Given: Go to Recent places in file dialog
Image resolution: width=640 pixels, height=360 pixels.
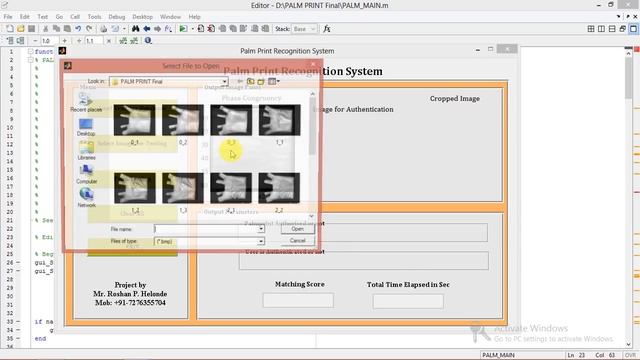Looking at the screenshot, I should pos(86,102).
